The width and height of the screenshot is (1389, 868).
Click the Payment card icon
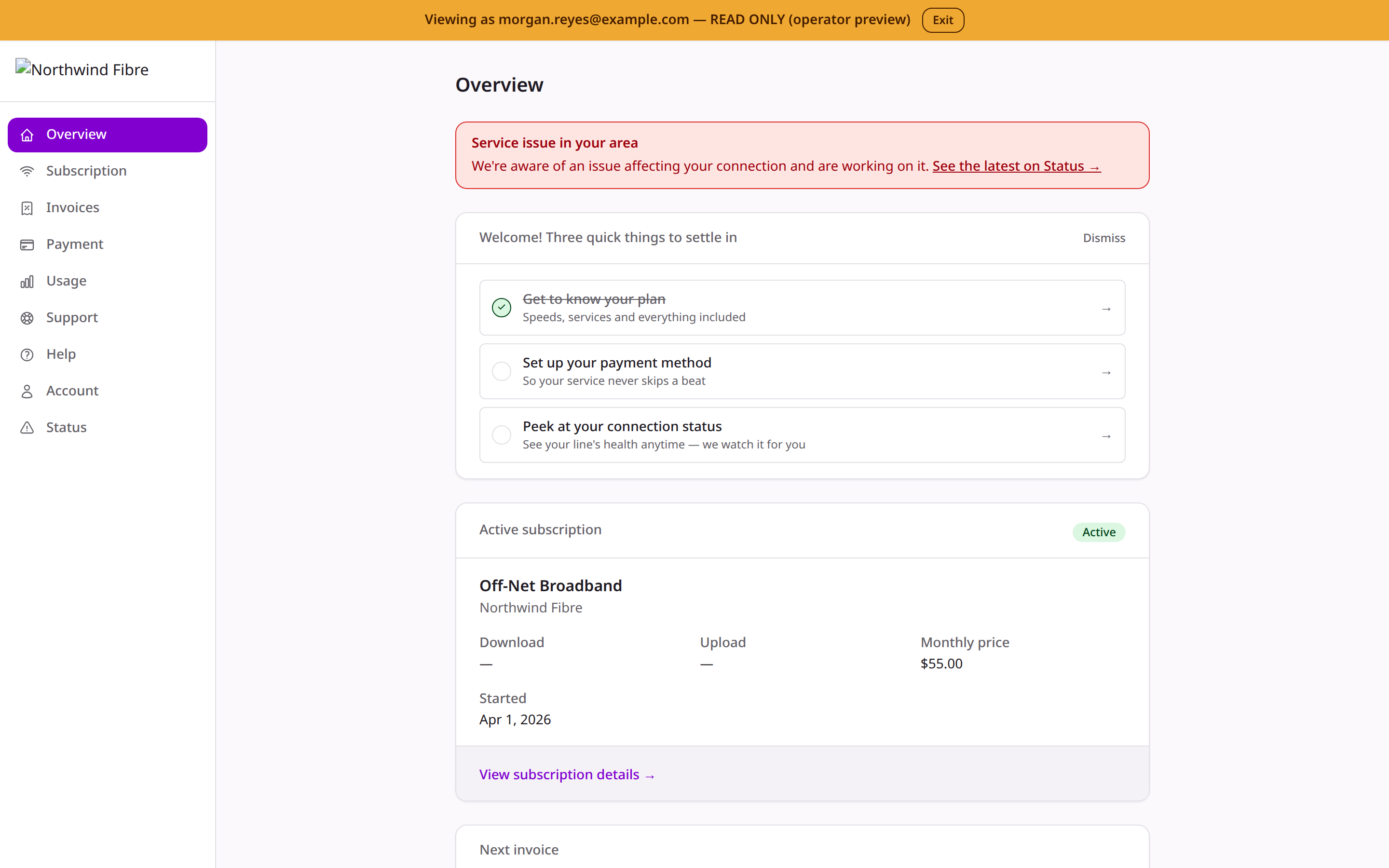pos(27,244)
